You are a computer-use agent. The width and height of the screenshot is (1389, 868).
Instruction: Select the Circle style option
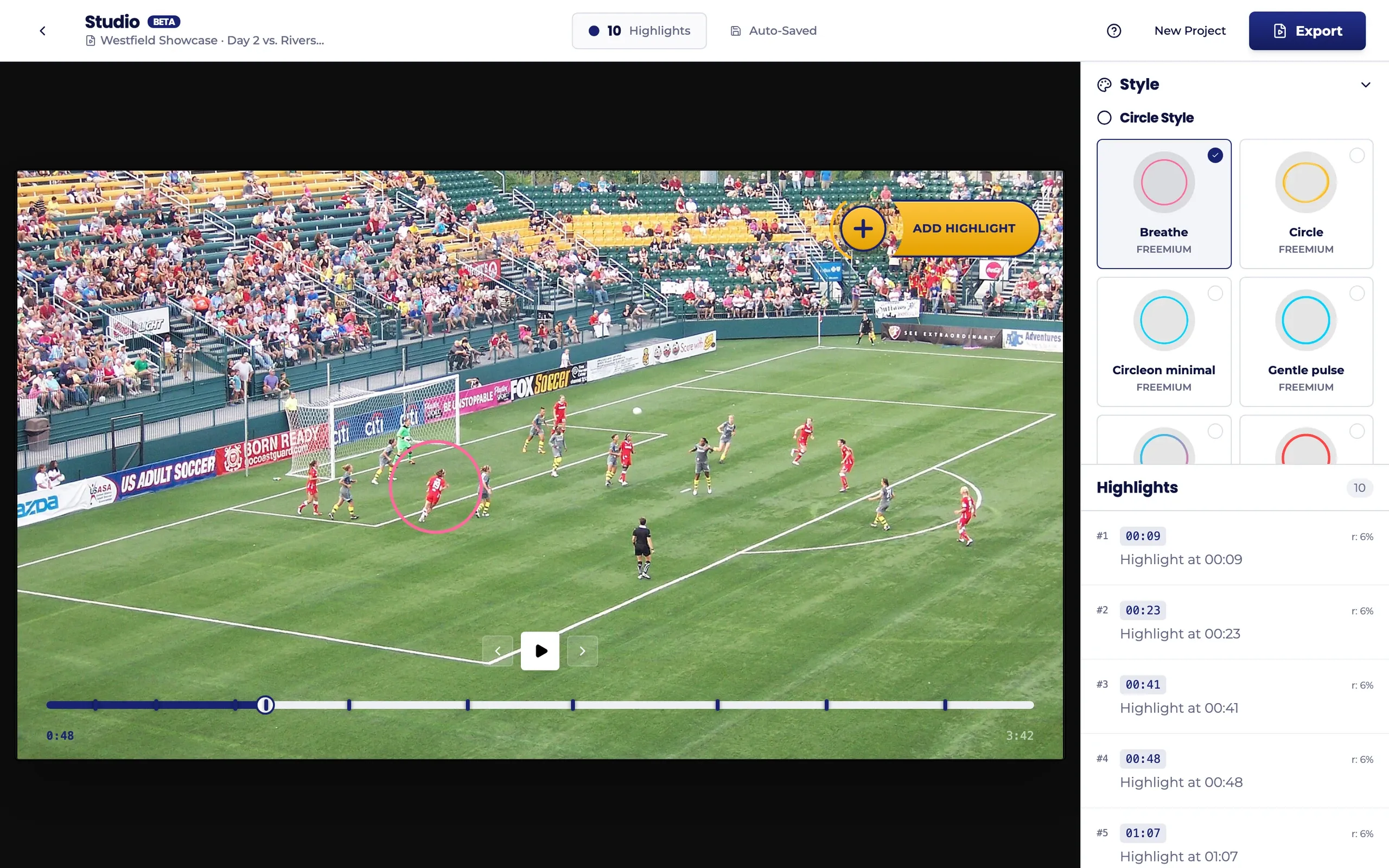(x=1306, y=204)
